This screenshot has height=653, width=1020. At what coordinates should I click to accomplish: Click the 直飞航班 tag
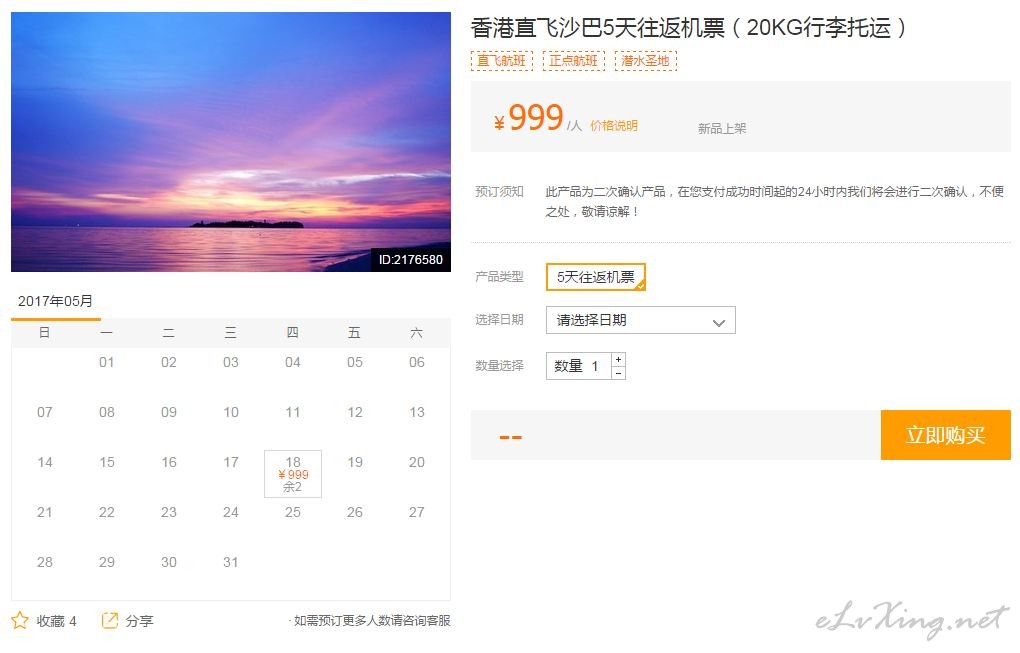[502, 60]
